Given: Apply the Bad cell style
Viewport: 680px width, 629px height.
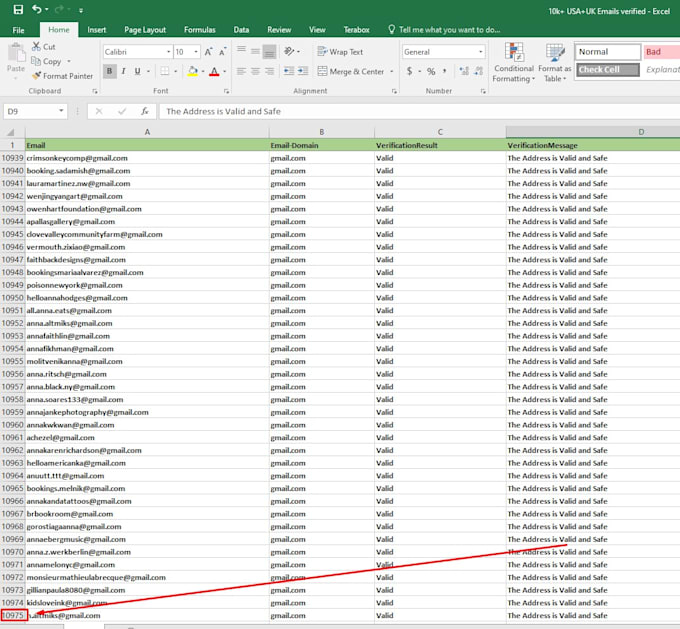Looking at the screenshot, I should point(661,52).
